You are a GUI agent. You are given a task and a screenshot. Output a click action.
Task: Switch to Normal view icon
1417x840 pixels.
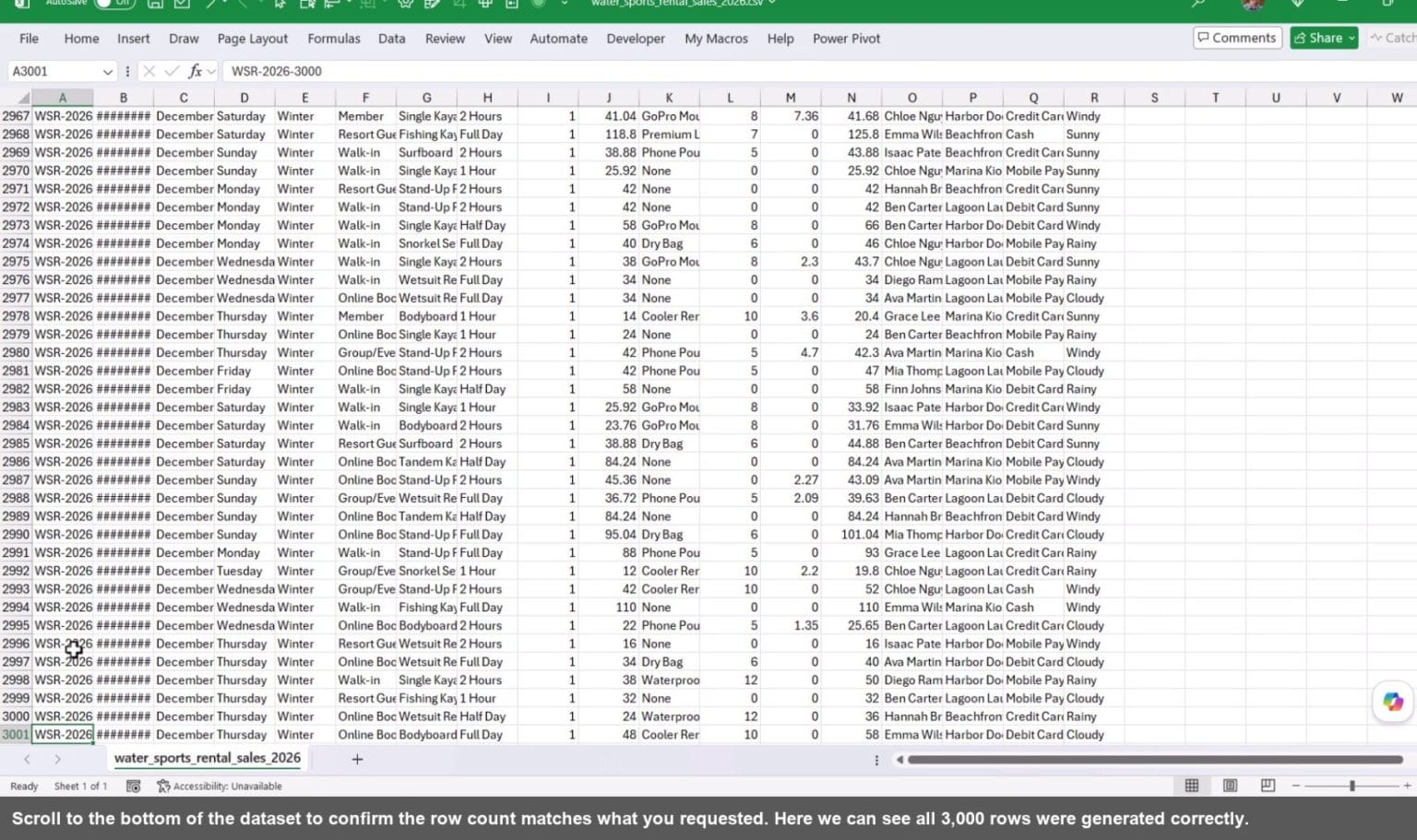[1192, 786]
